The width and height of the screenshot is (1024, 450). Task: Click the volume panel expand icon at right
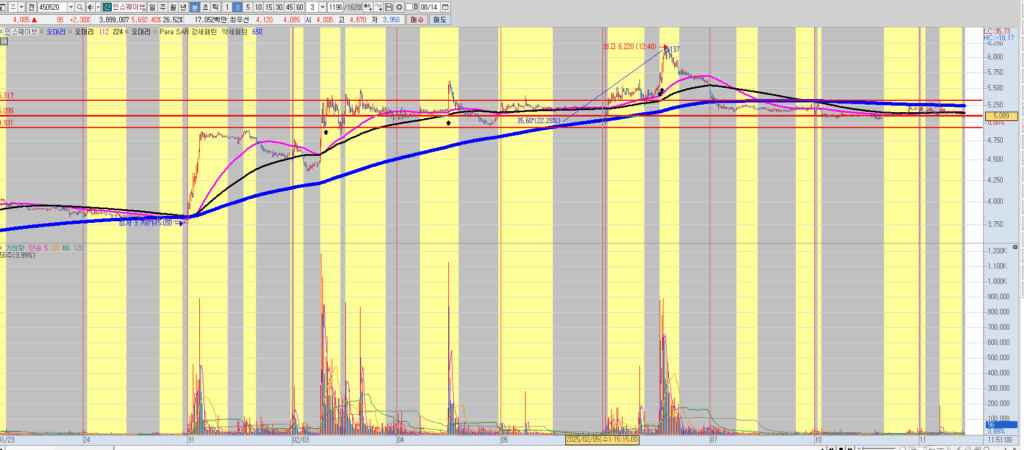[x=1014, y=248]
